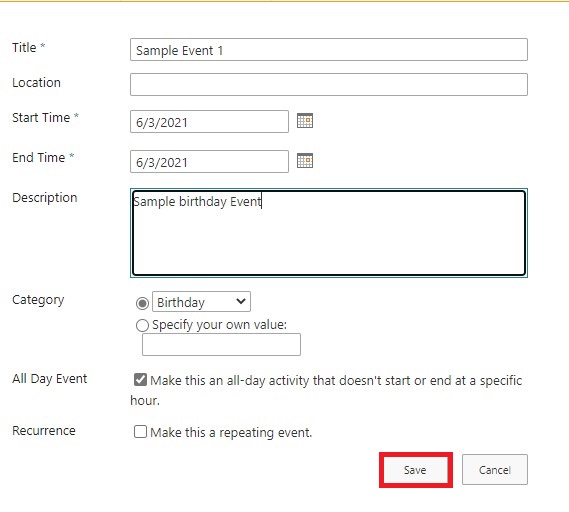Click inside the Description text area
The width and height of the screenshot is (569, 512).
point(329,233)
